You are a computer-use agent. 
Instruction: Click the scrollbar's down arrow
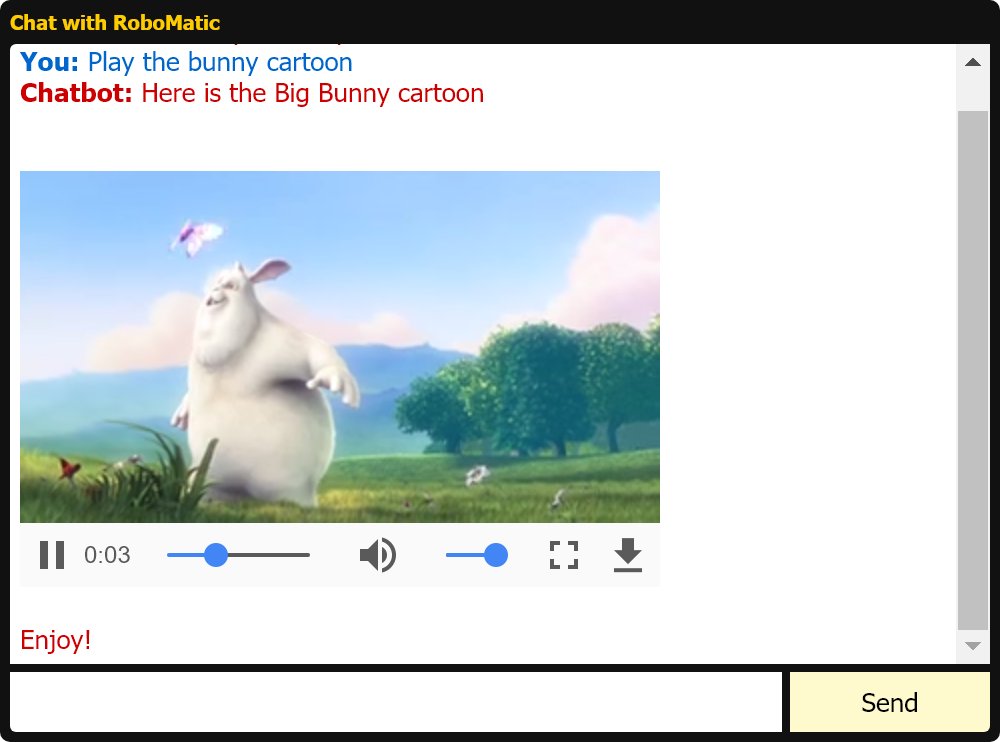[972, 645]
